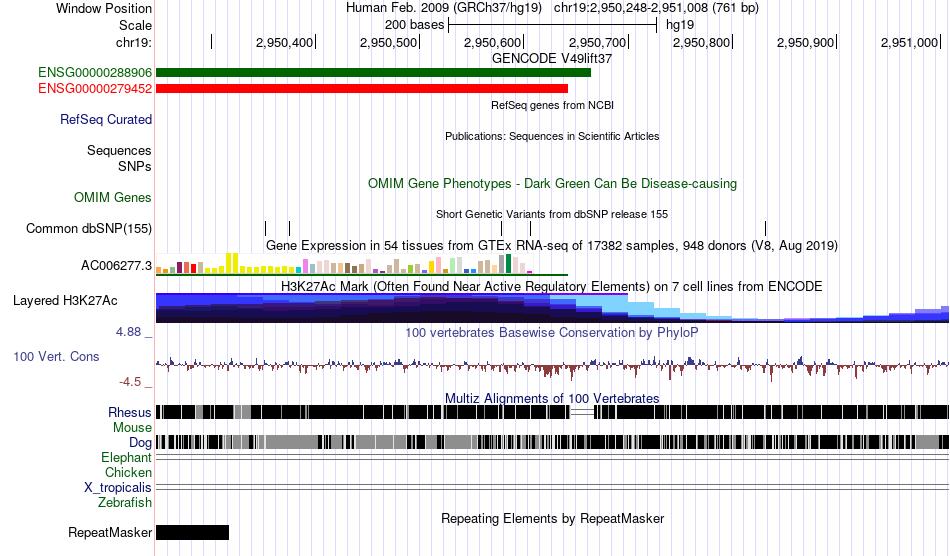Open the GTEx tissue expression bar chart
This screenshot has height=556, width=950.
[x=362, y=264]
